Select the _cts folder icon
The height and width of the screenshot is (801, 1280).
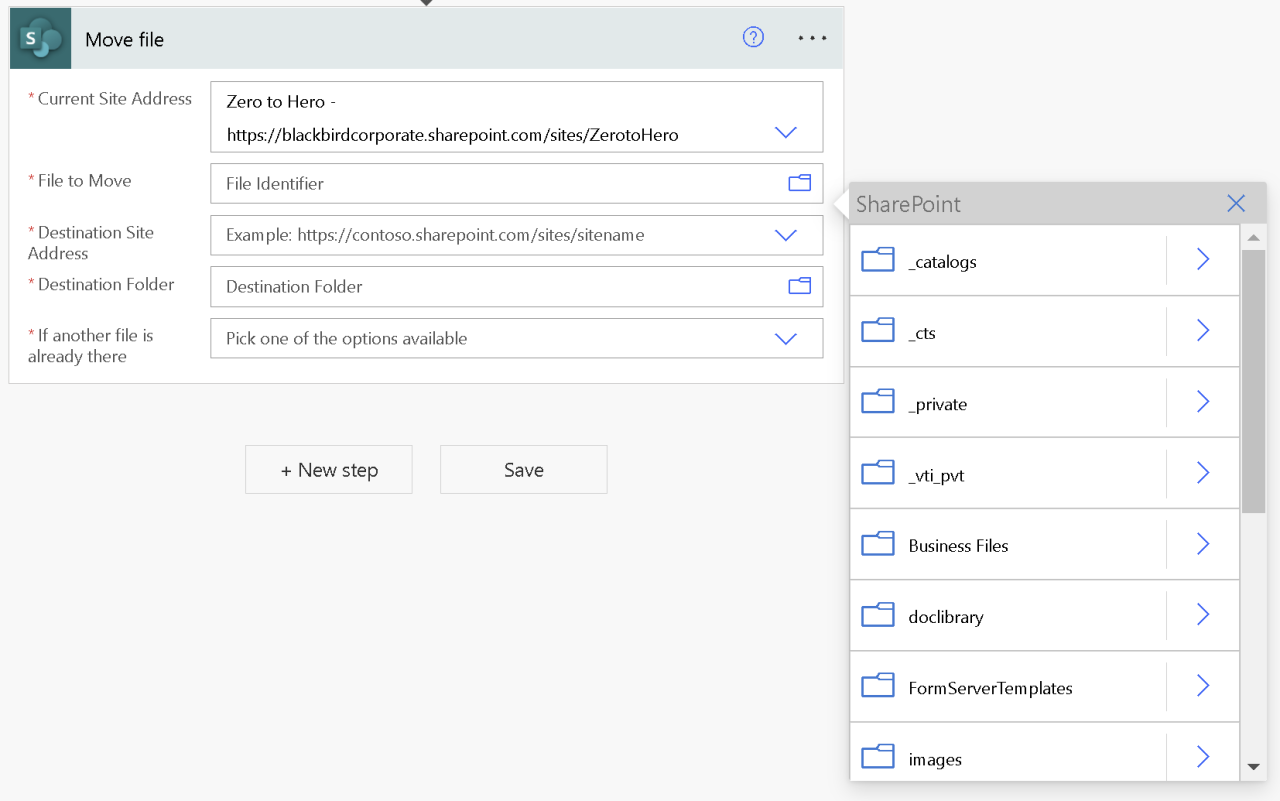[x=878, y=331]
